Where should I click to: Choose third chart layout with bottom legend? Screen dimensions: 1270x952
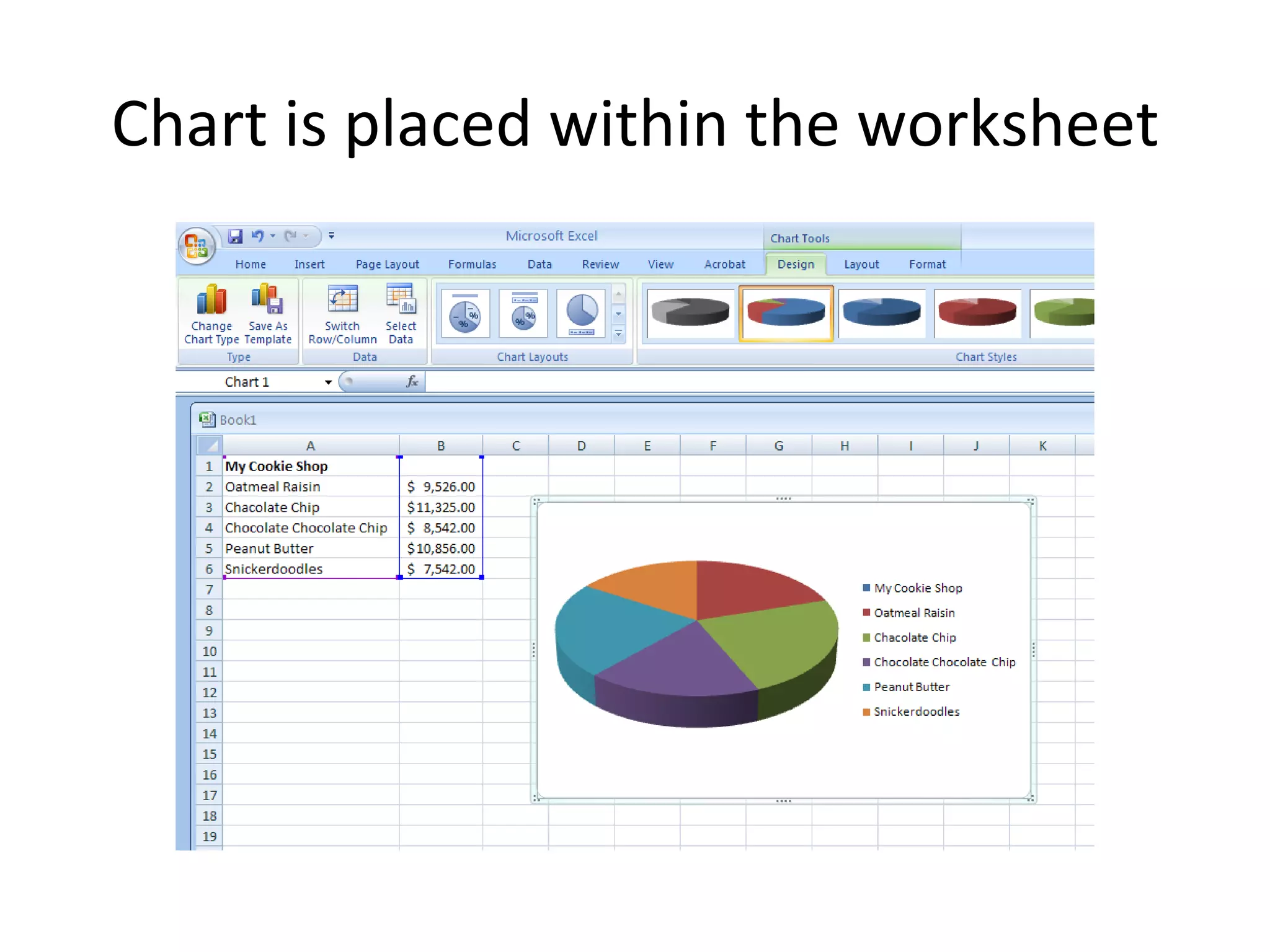point(581,314)
